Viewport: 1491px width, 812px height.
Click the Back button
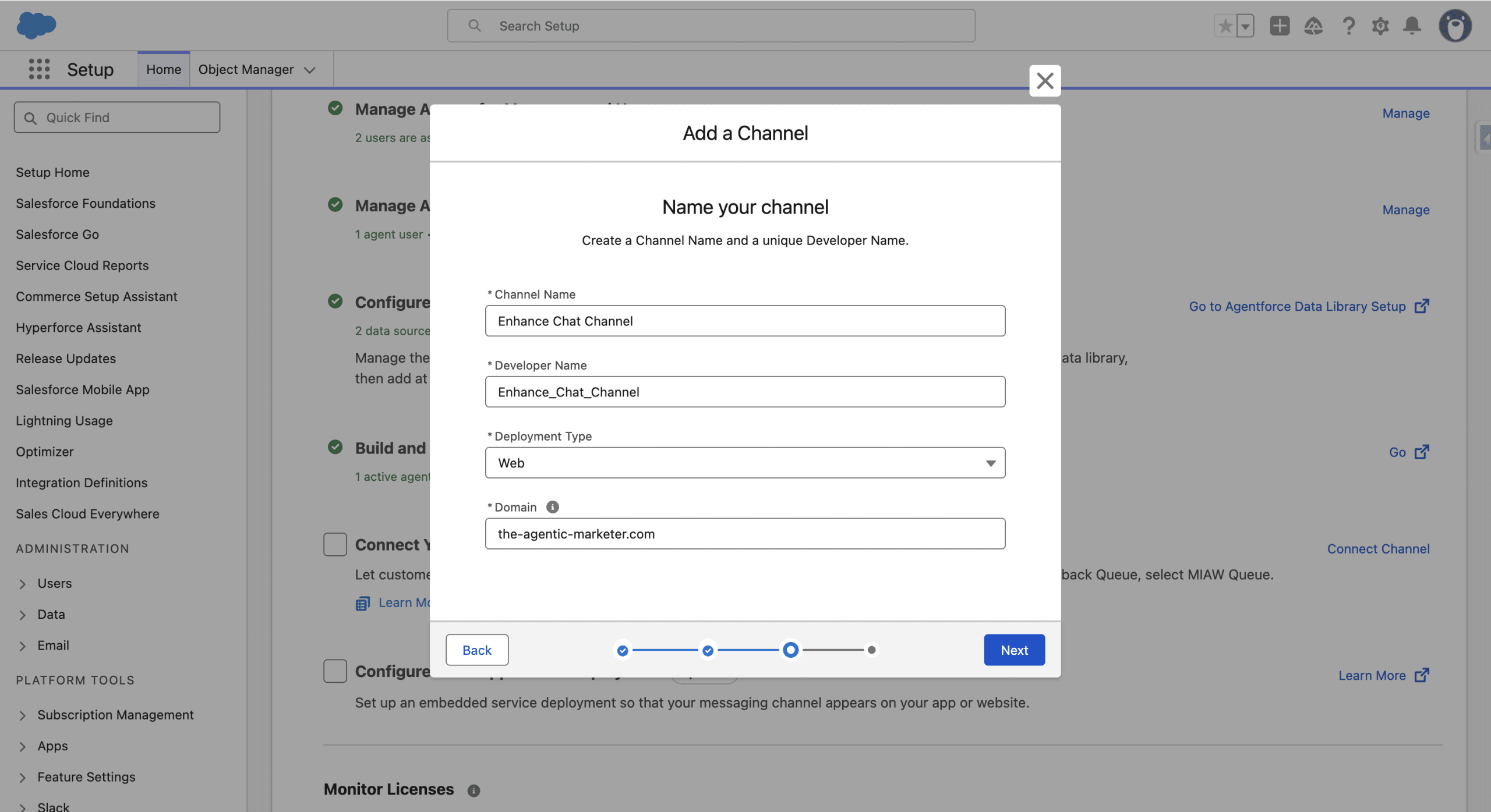(476, 650)
